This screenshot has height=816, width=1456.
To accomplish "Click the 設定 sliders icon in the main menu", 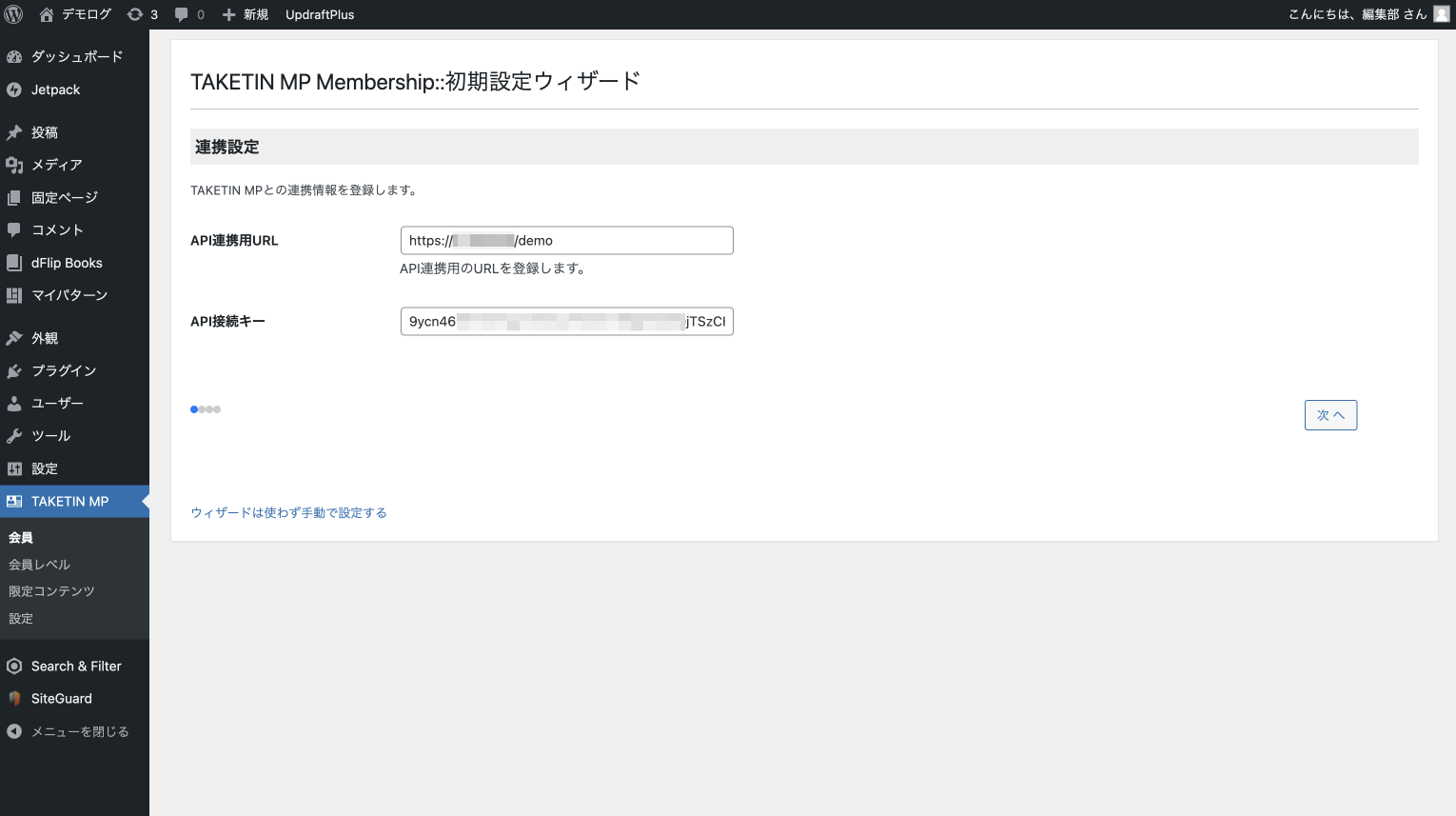I will (14, 468).
